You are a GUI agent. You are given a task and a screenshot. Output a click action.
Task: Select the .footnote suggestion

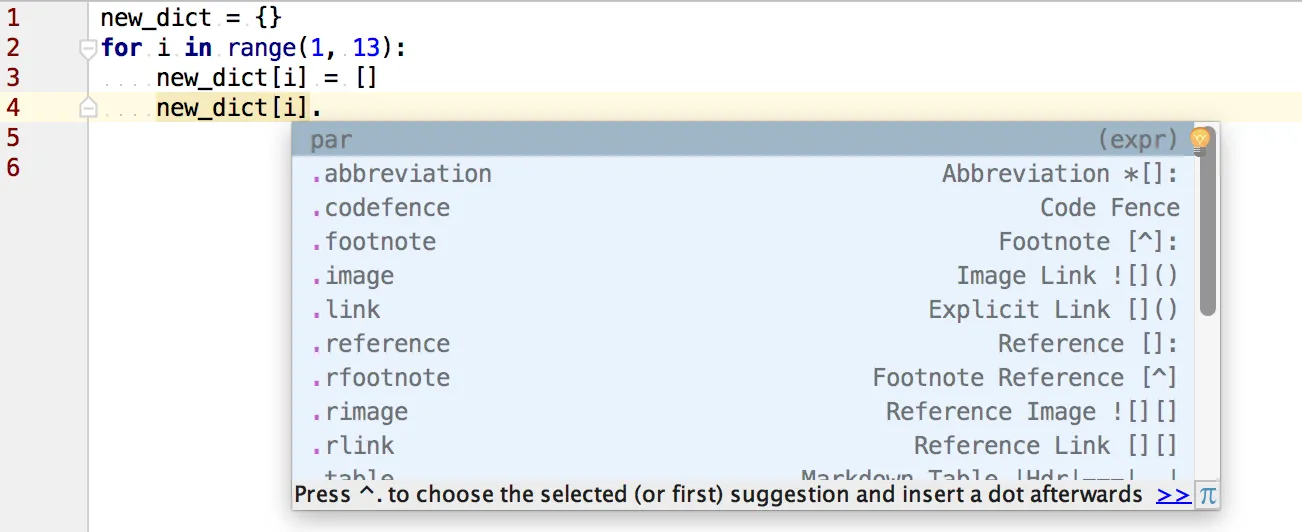click(380, 242)
